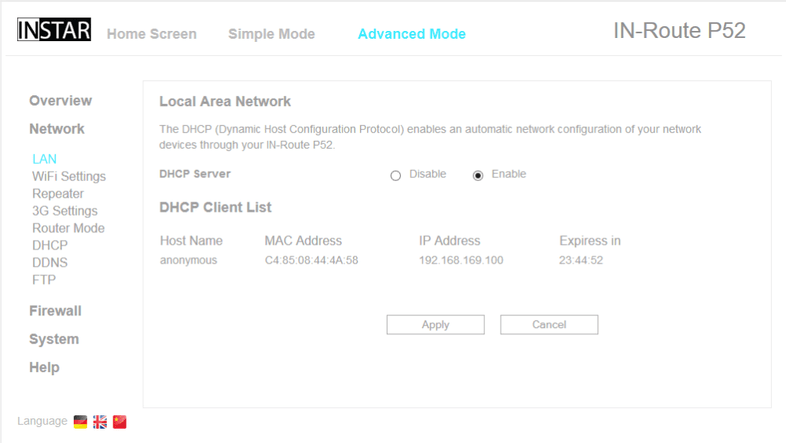Expand the Network section in sidebar

[x=57, y=129]
